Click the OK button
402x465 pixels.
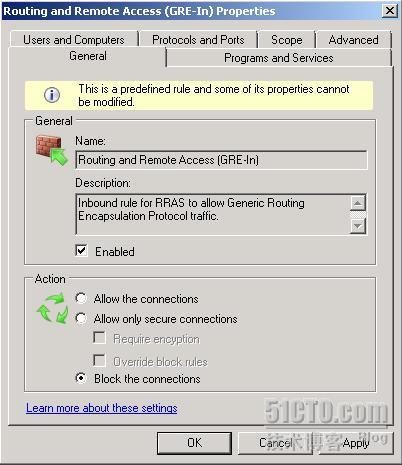(194, 443)
